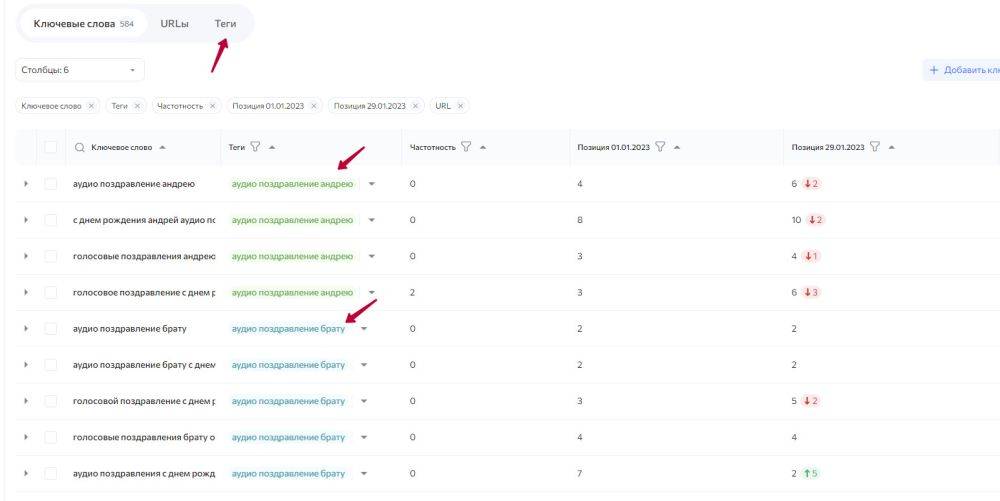Screen dimensions: 1000x501
Task: Click the Добавить ключевые слова button
Action: click(x=962, y=70)
